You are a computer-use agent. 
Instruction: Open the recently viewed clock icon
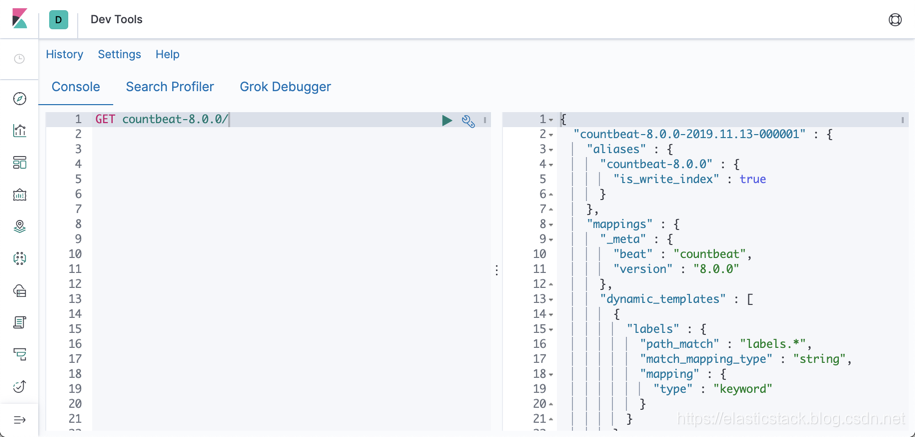click(19, 59)
